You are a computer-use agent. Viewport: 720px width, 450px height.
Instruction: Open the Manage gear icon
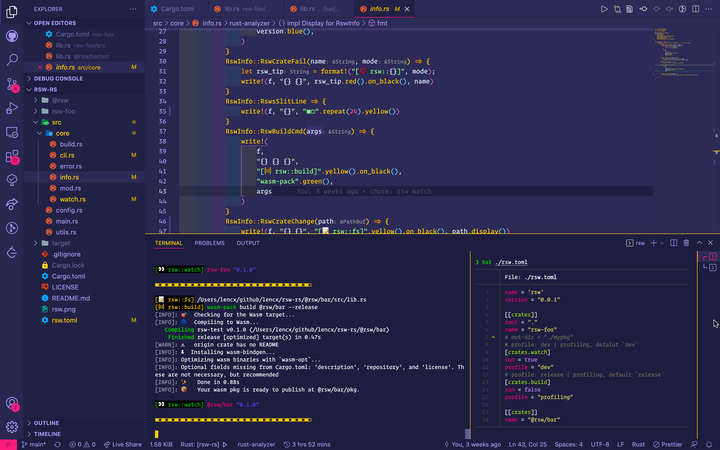(x=12, y=428)
